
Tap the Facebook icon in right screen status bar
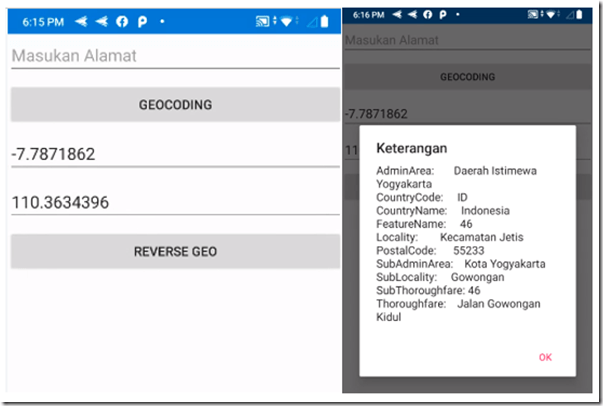[446, 18]
